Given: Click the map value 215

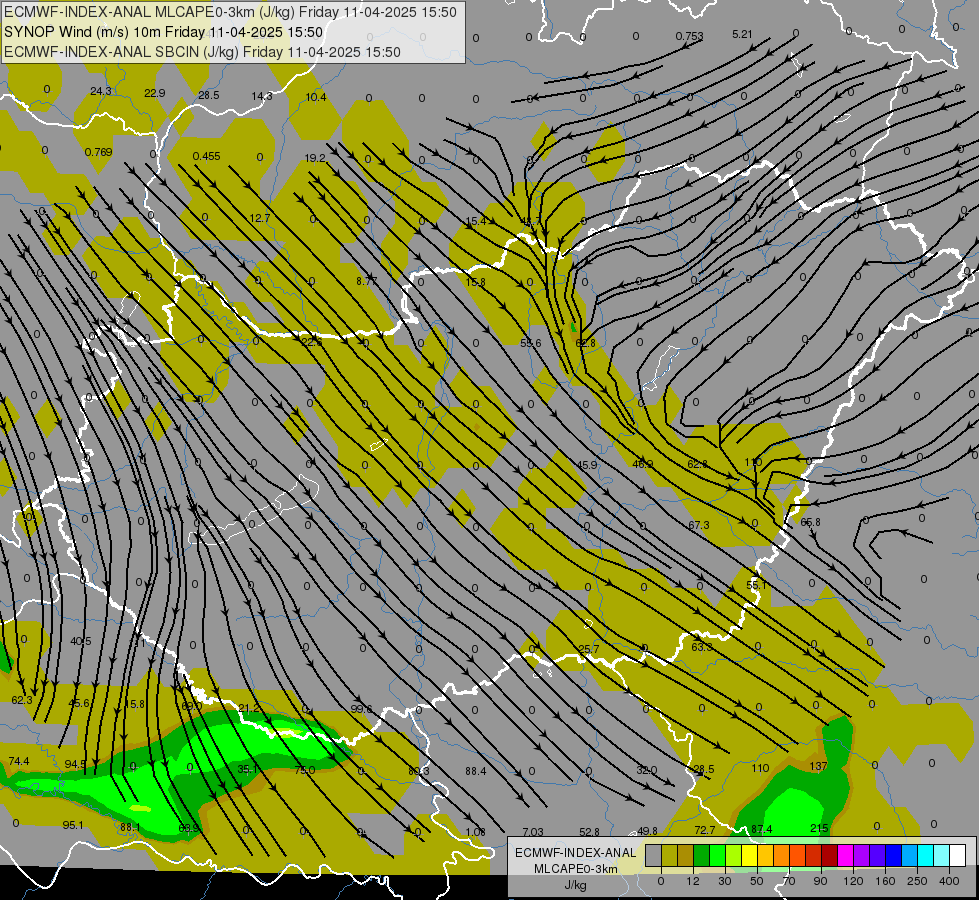Looking at the screenshot, I should pos(819,828).
